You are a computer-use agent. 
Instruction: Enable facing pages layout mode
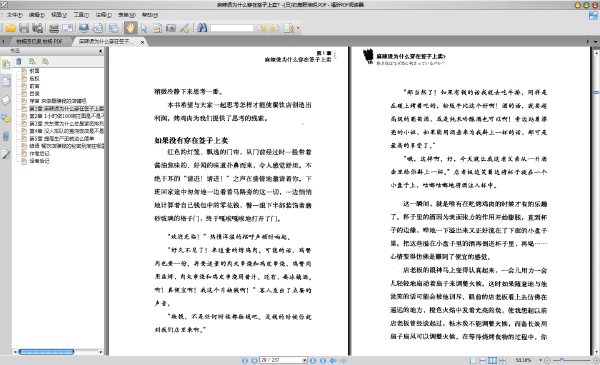point(492,360)
